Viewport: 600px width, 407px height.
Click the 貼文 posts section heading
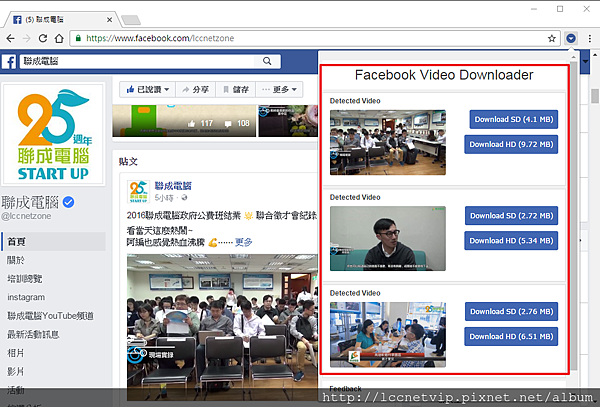pos(128,162)
